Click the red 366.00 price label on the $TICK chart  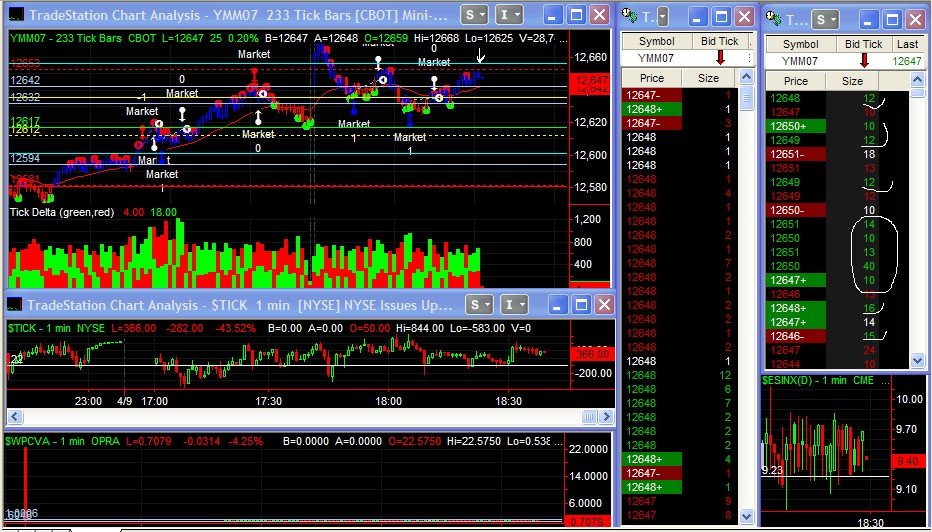click(x=592, y=354)
